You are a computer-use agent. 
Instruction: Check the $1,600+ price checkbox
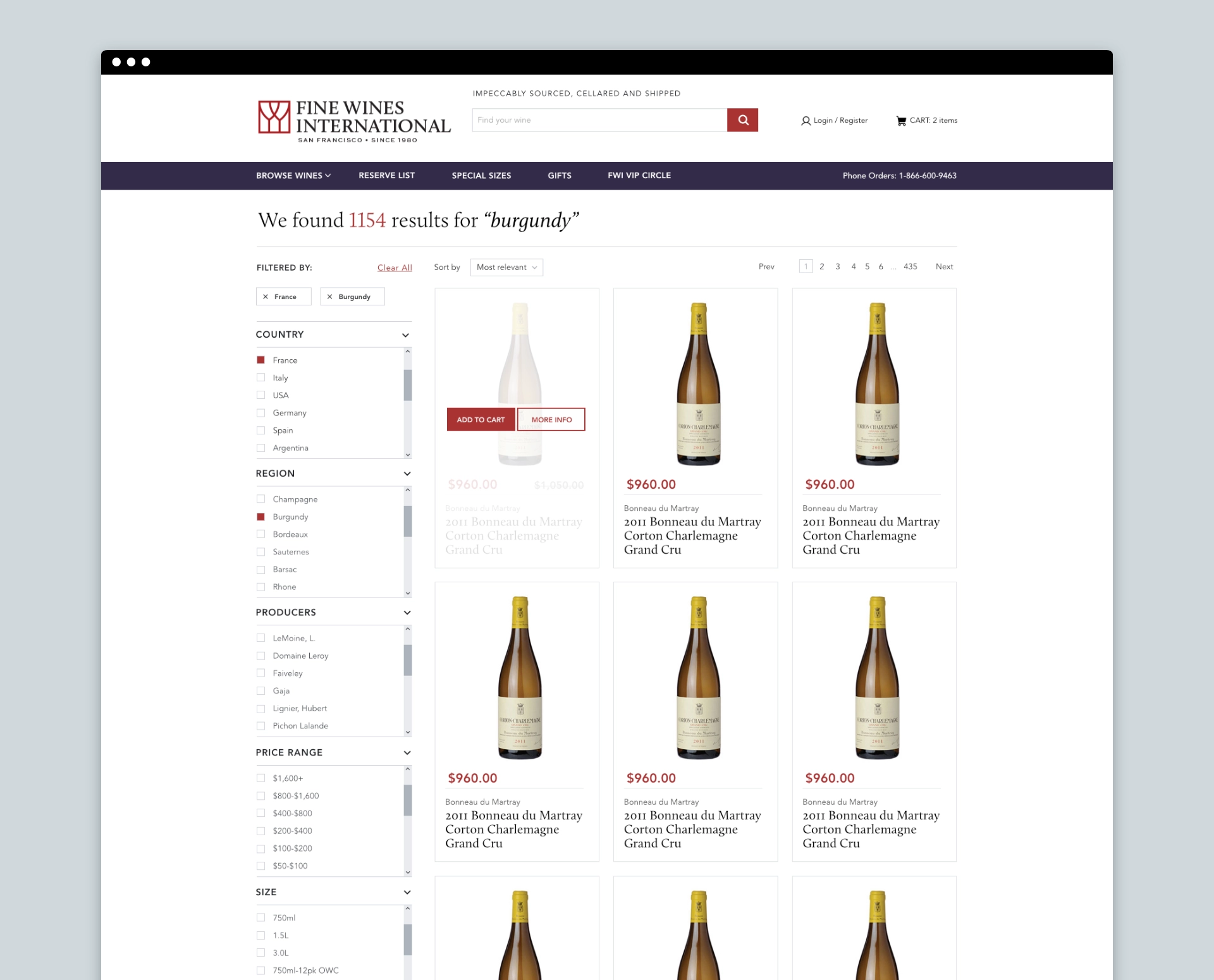point(261,778)
